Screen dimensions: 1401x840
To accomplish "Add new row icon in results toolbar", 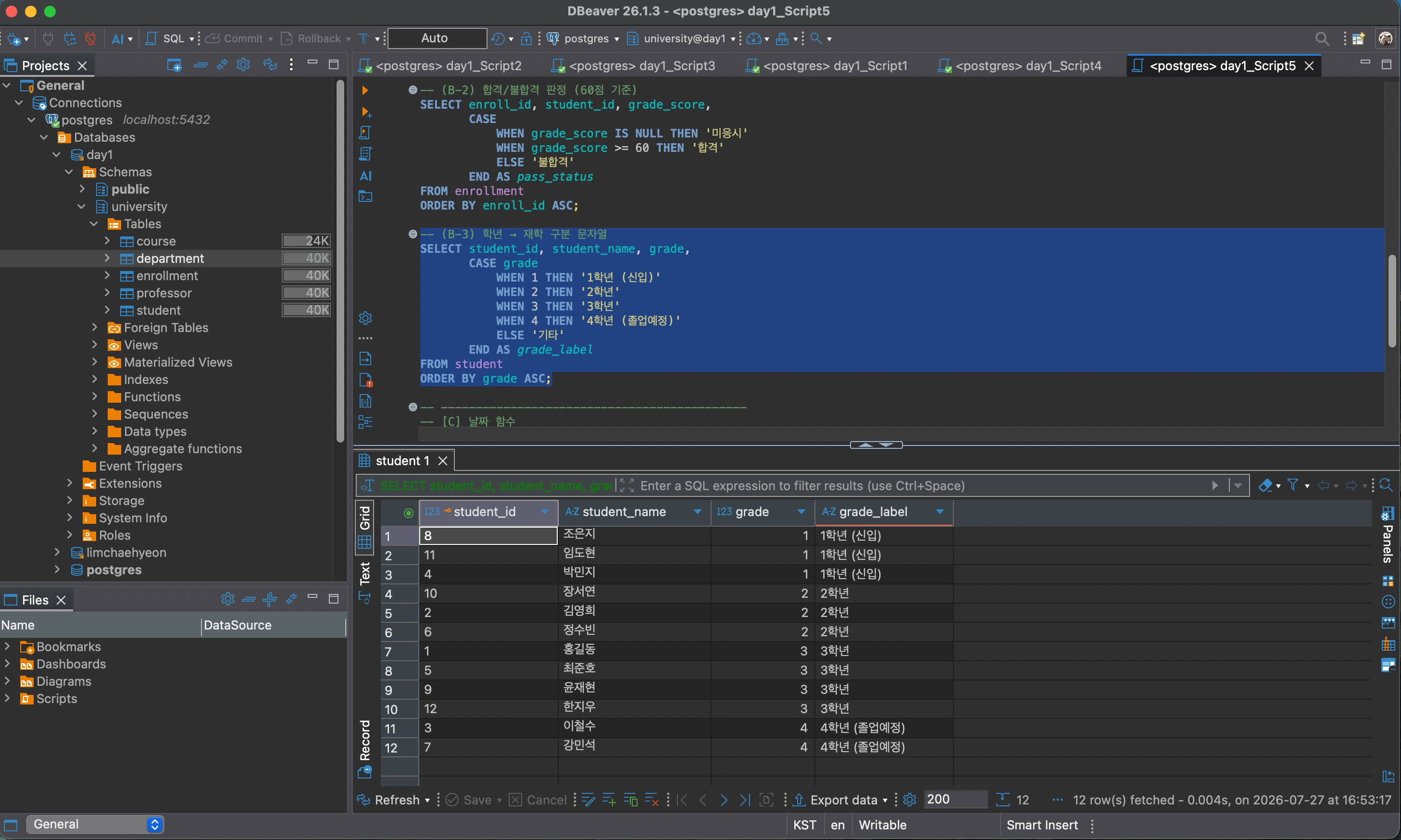I will coord(609,800).
